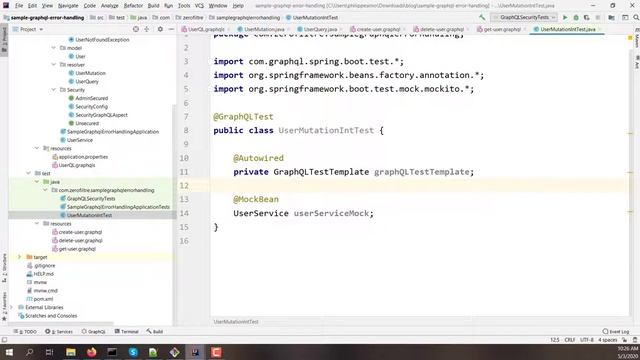640x360 pixels.
Task: Click the Run green play icon
Action: pos(565,18)
